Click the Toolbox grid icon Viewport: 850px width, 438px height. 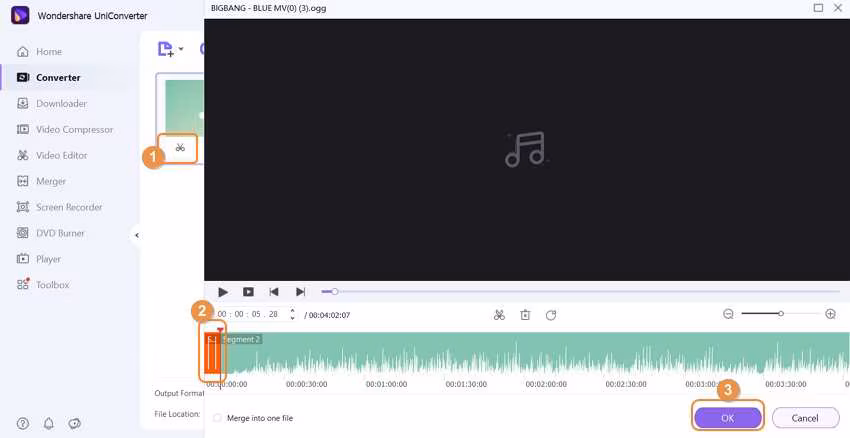(x=23, y=284)
